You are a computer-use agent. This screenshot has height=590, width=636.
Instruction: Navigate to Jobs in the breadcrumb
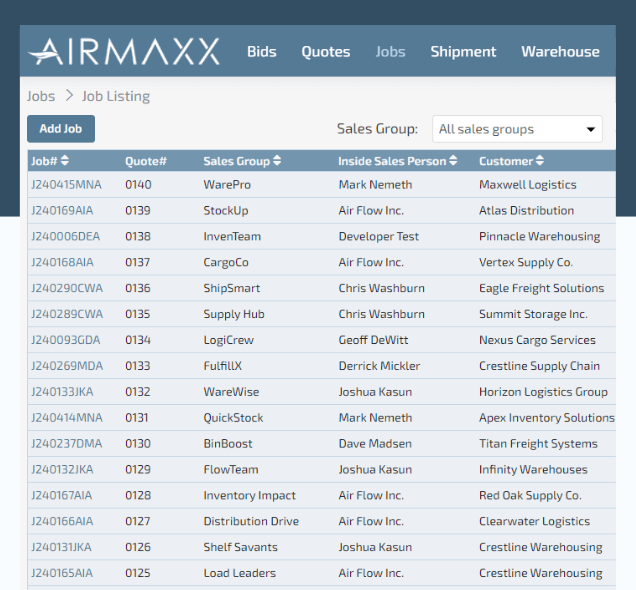coord(41,96)
